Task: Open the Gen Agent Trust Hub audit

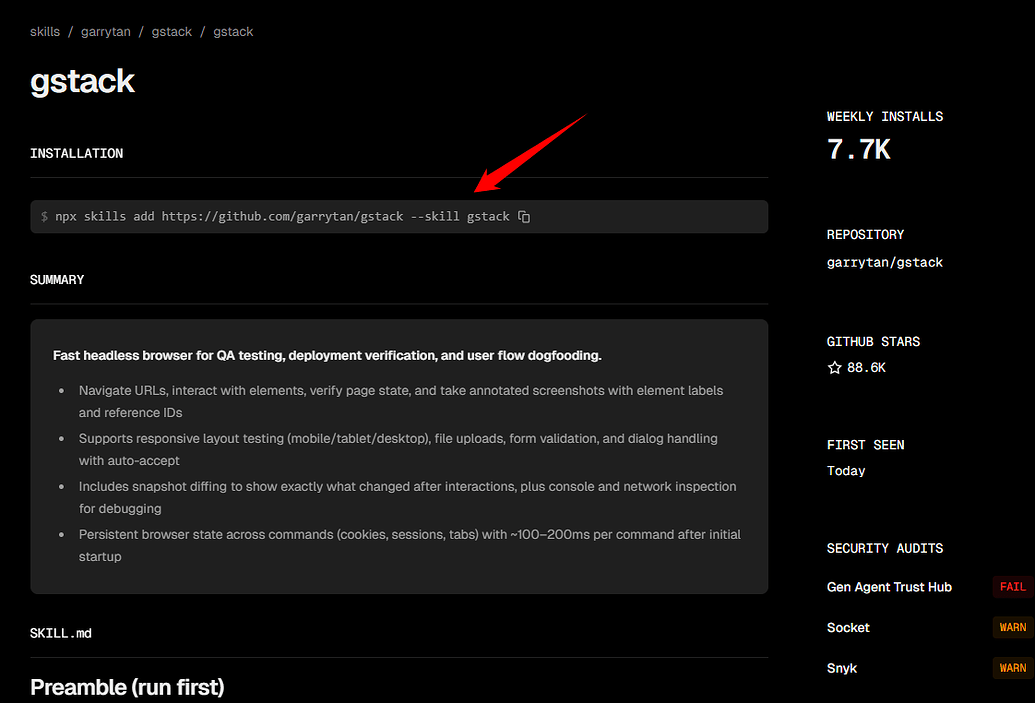Action: [x=889, y=587]
